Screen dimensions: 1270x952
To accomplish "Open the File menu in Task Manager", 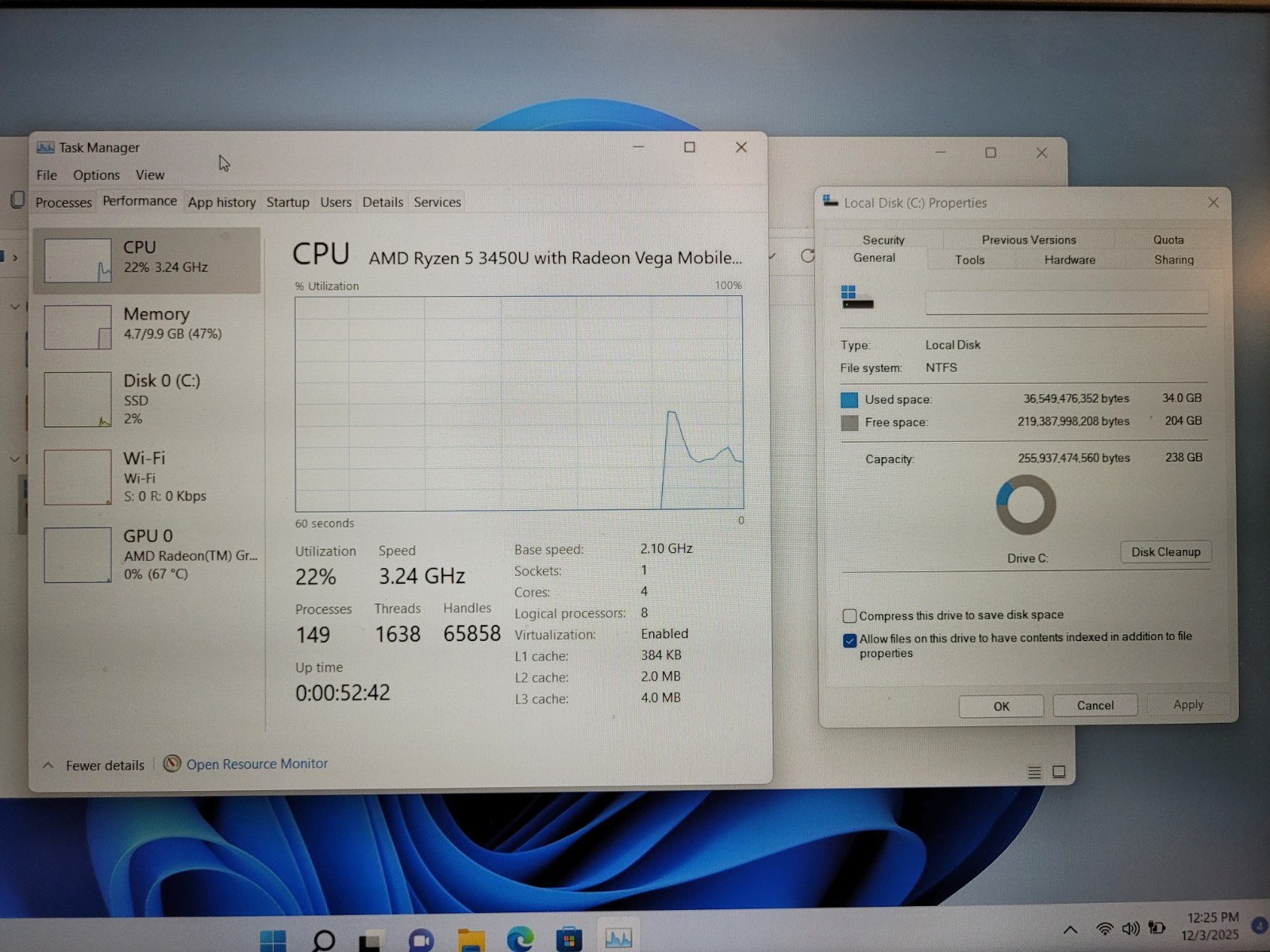I will [47, 175].
